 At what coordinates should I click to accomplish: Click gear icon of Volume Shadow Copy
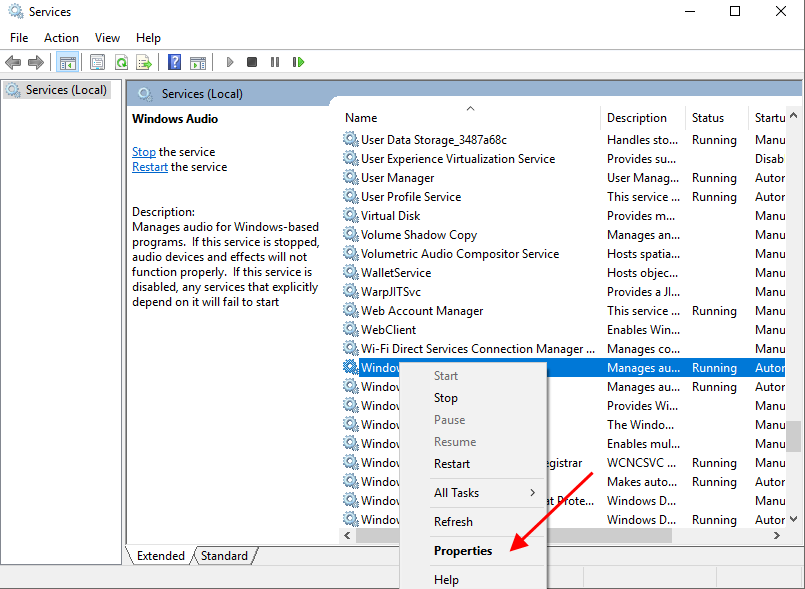[x=351, y=235]
